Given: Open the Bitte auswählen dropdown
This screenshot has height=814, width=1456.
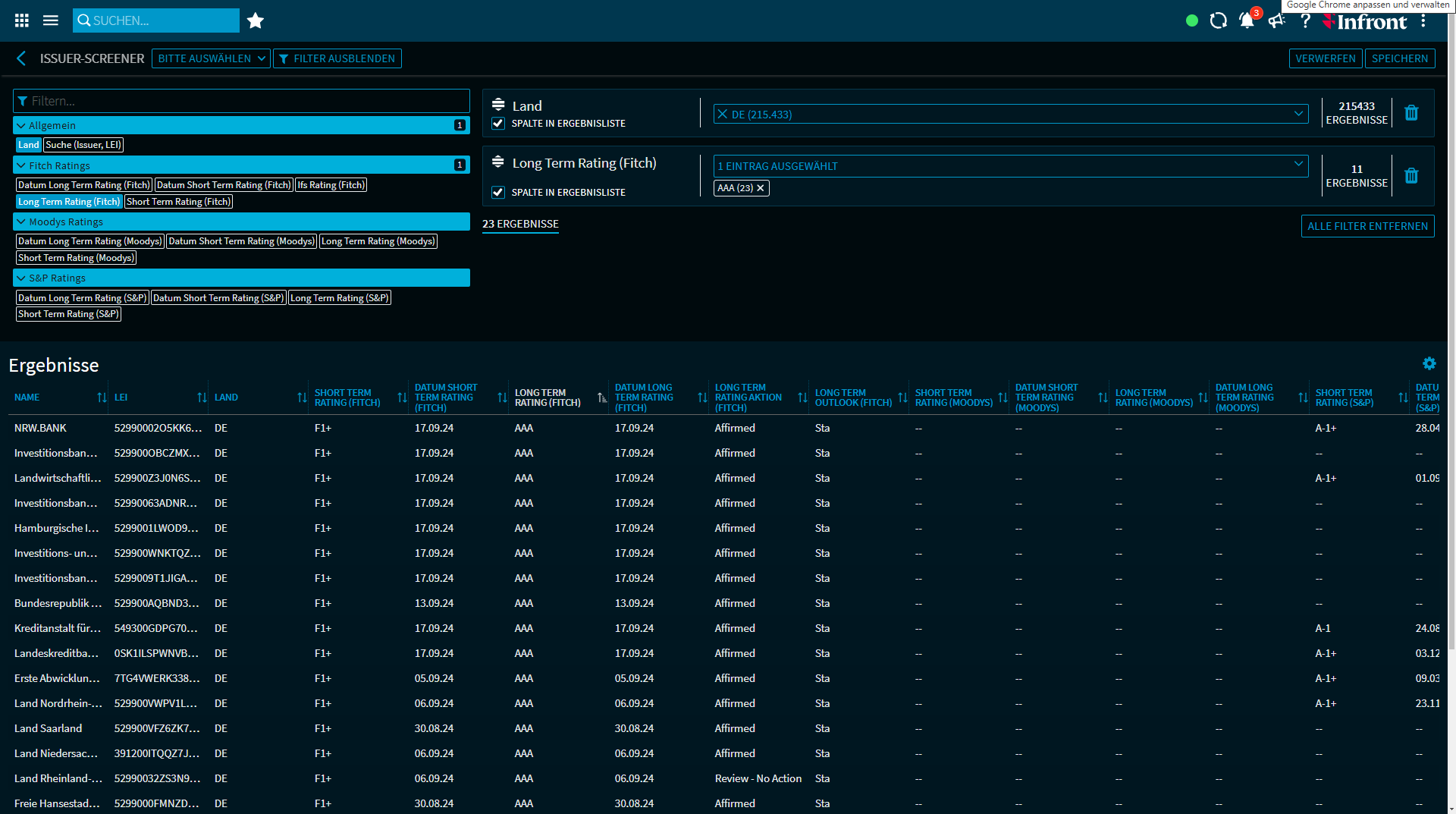Looking at the screenshot, I should pyautogui.click(x=210, y=58).
